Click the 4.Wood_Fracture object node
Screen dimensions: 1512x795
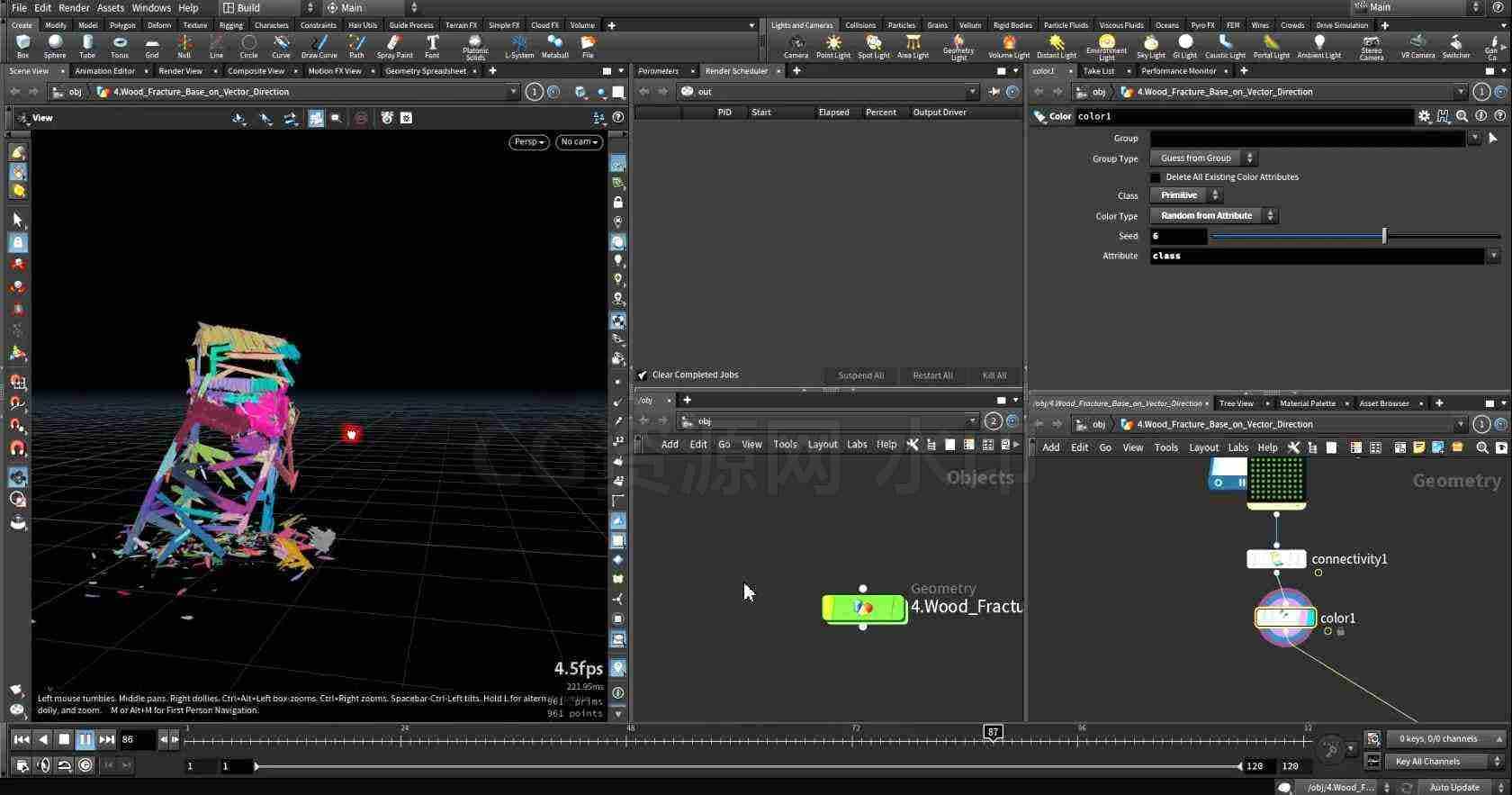(x=864, y=608)
